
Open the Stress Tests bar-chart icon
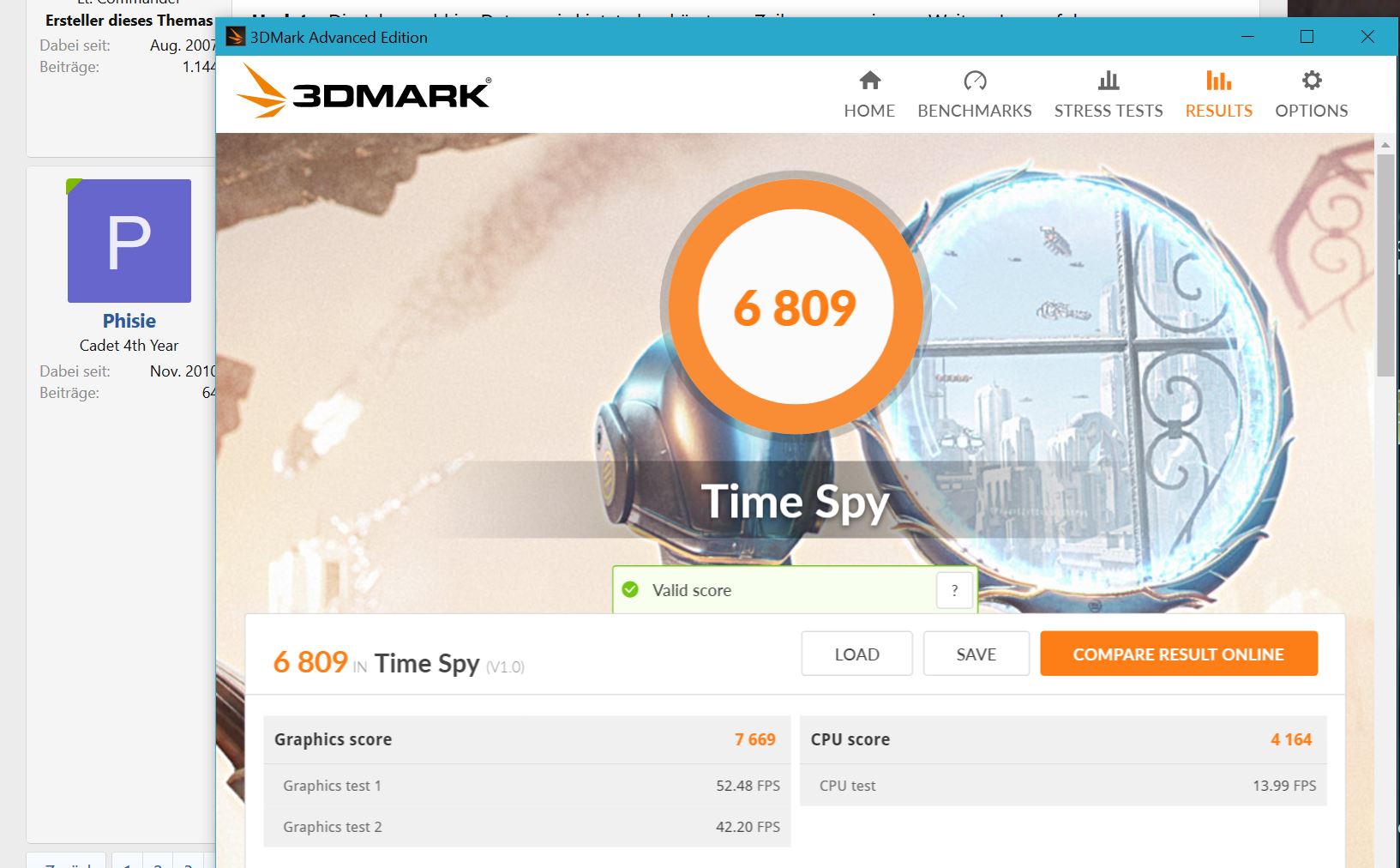pyautogui.click(x=1109, y=81)
